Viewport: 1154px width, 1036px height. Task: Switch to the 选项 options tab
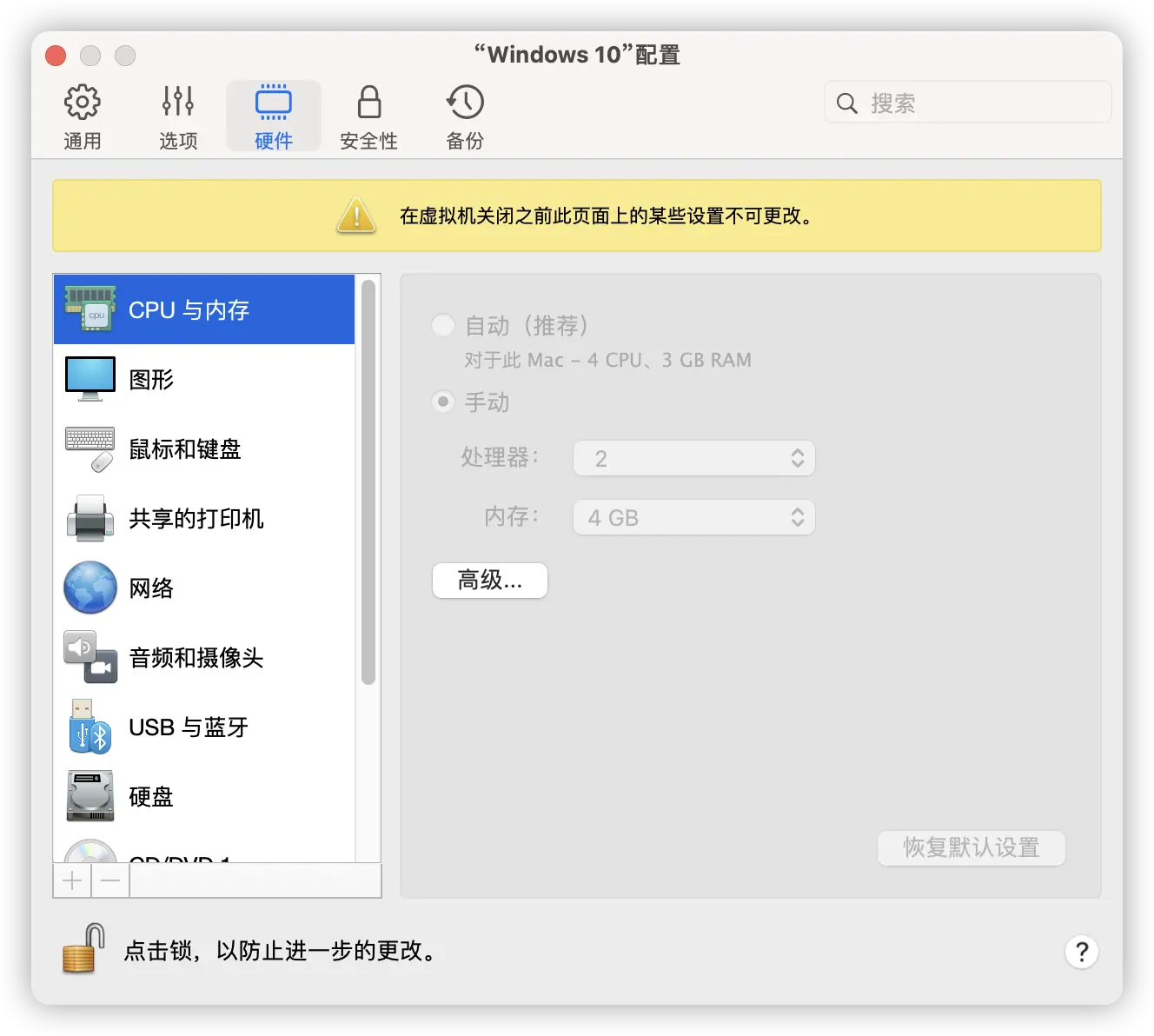[178, 116]
